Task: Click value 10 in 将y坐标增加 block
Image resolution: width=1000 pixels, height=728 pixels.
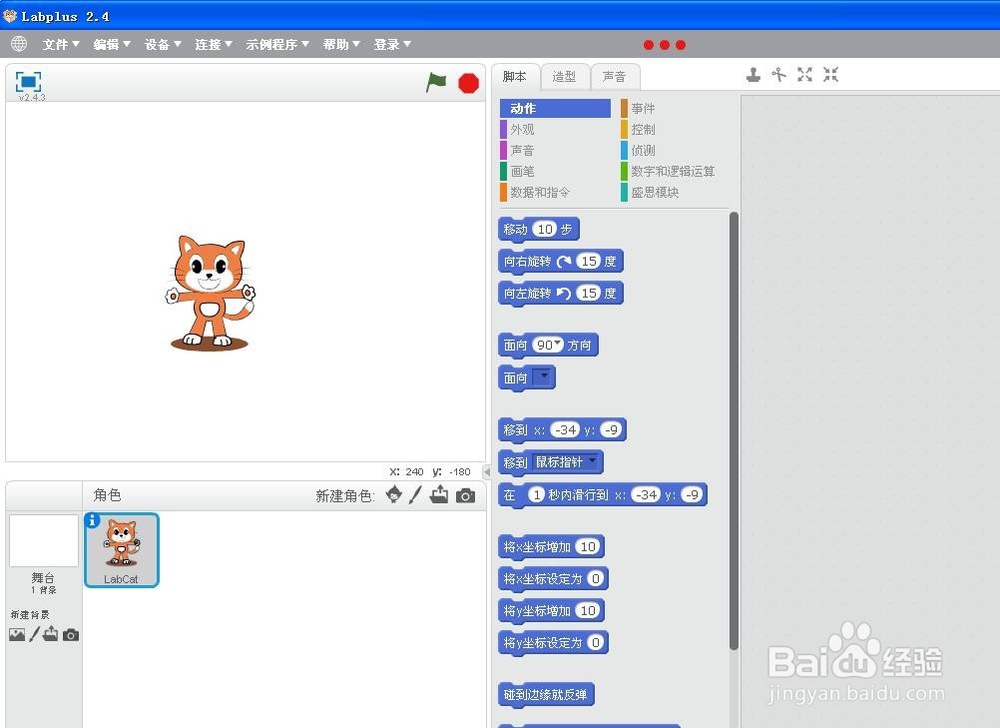Action: point(588,610)
